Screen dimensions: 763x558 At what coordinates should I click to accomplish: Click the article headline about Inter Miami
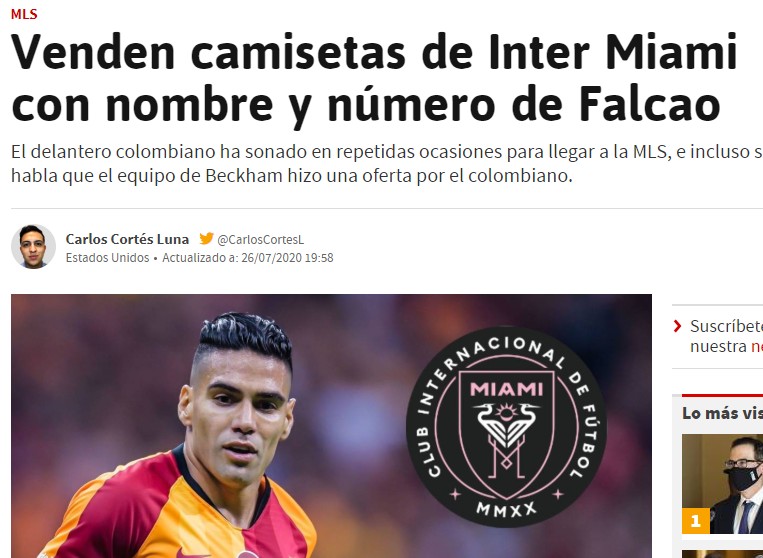tap(374, 78)
